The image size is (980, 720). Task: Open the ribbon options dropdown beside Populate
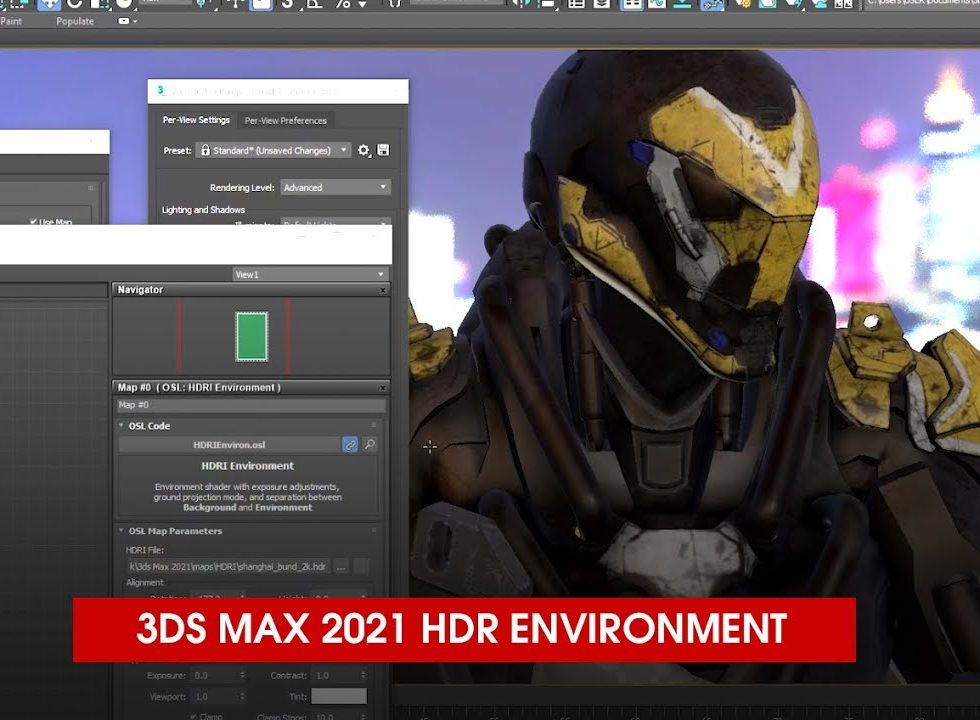[x=128, y=21]
